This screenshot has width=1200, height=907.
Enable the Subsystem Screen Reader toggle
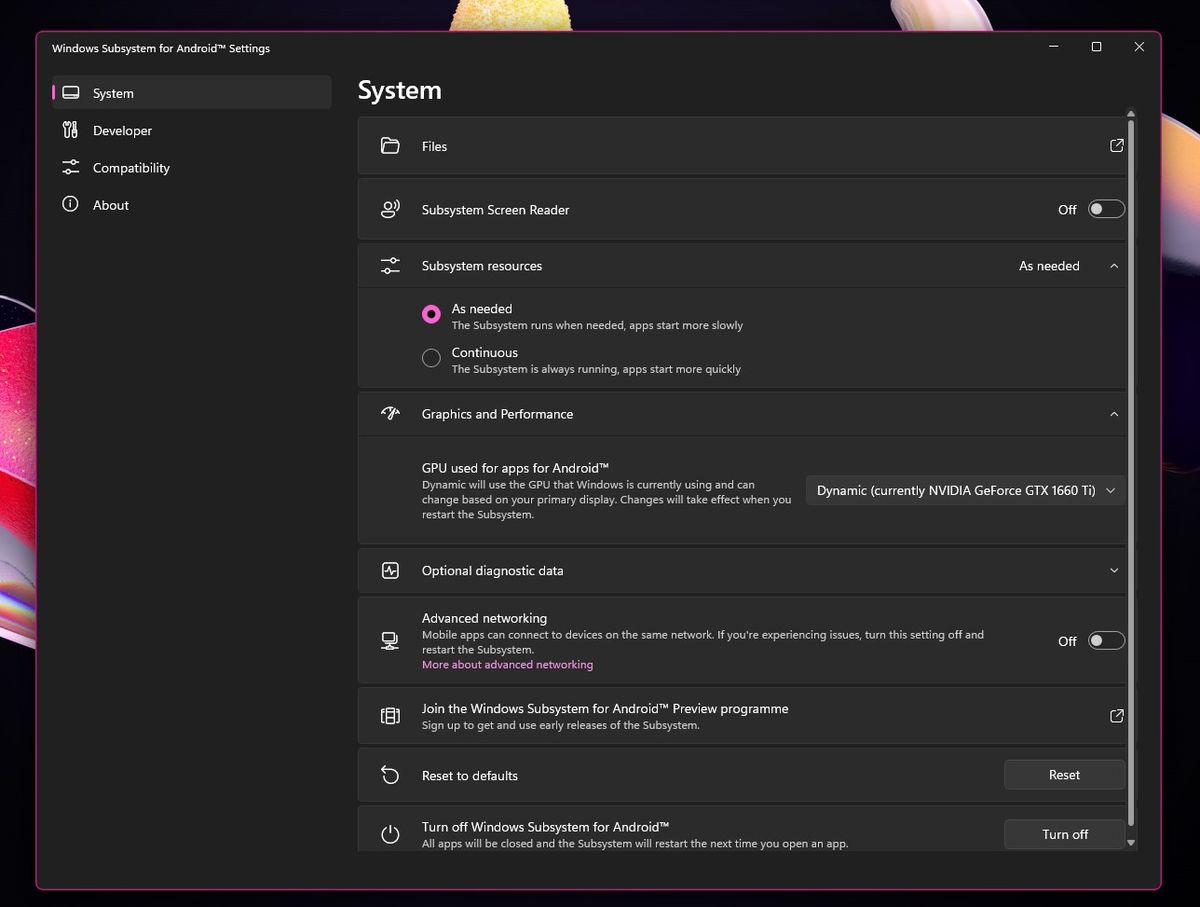[x=1105, y=208]
